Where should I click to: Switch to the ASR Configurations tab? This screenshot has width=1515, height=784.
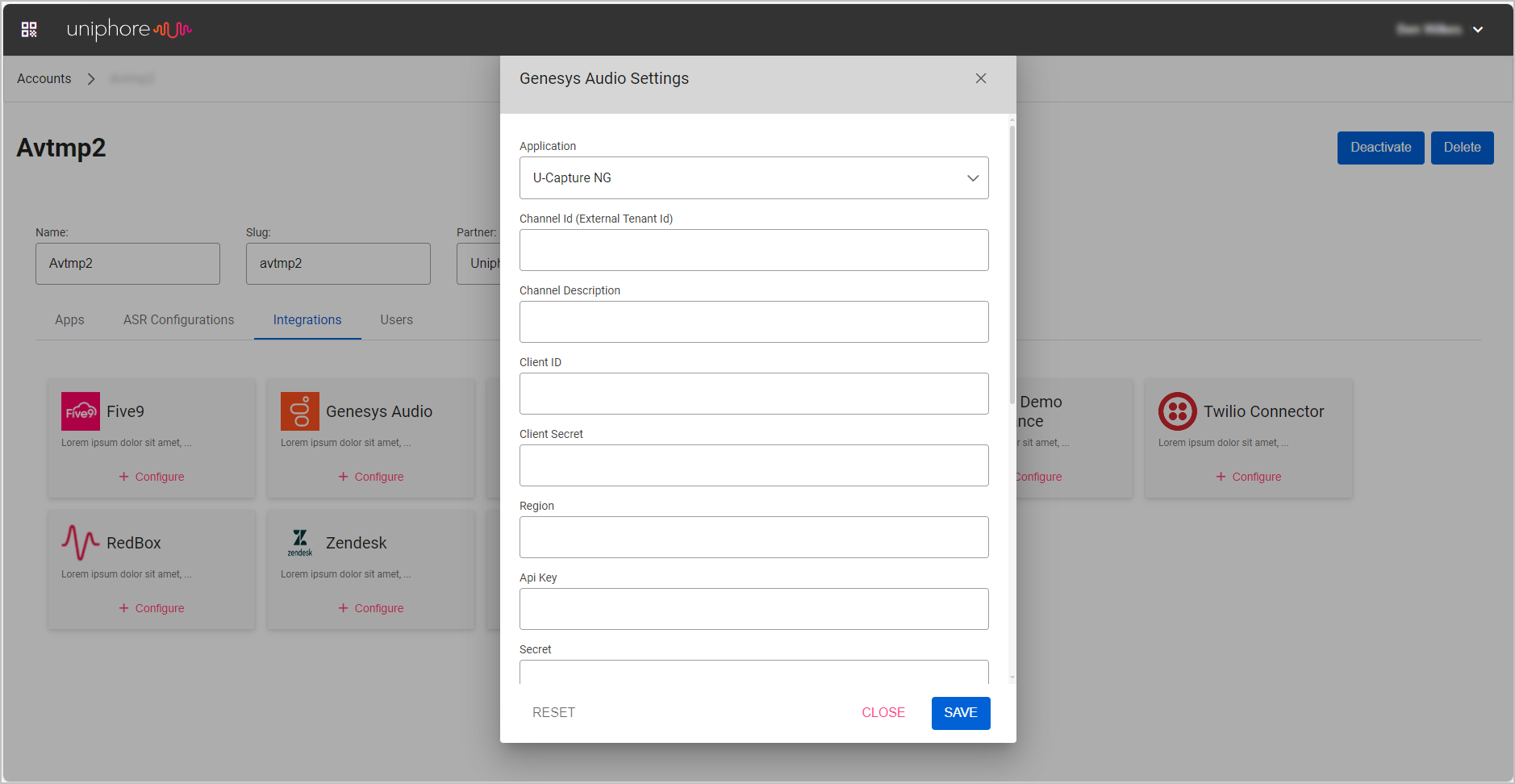[x=178, y=320]
